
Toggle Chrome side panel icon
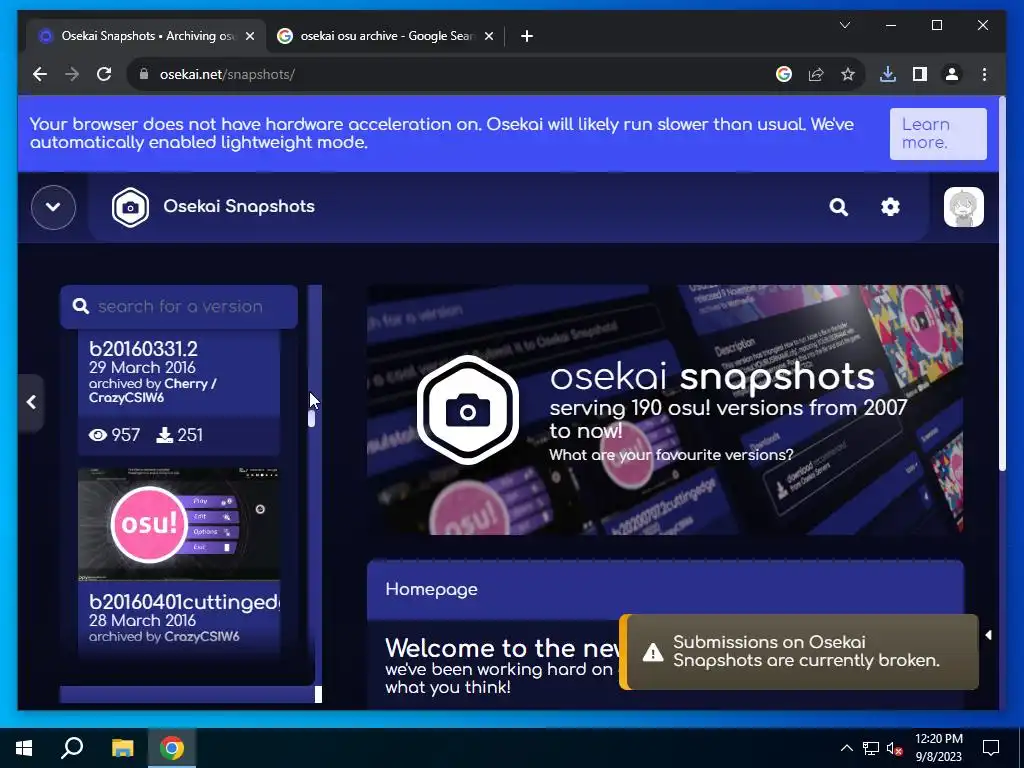point(920,74)
